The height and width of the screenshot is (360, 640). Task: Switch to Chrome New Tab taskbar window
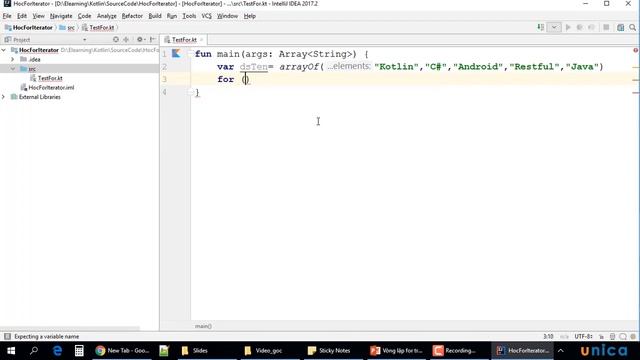(x=122, y=351)
